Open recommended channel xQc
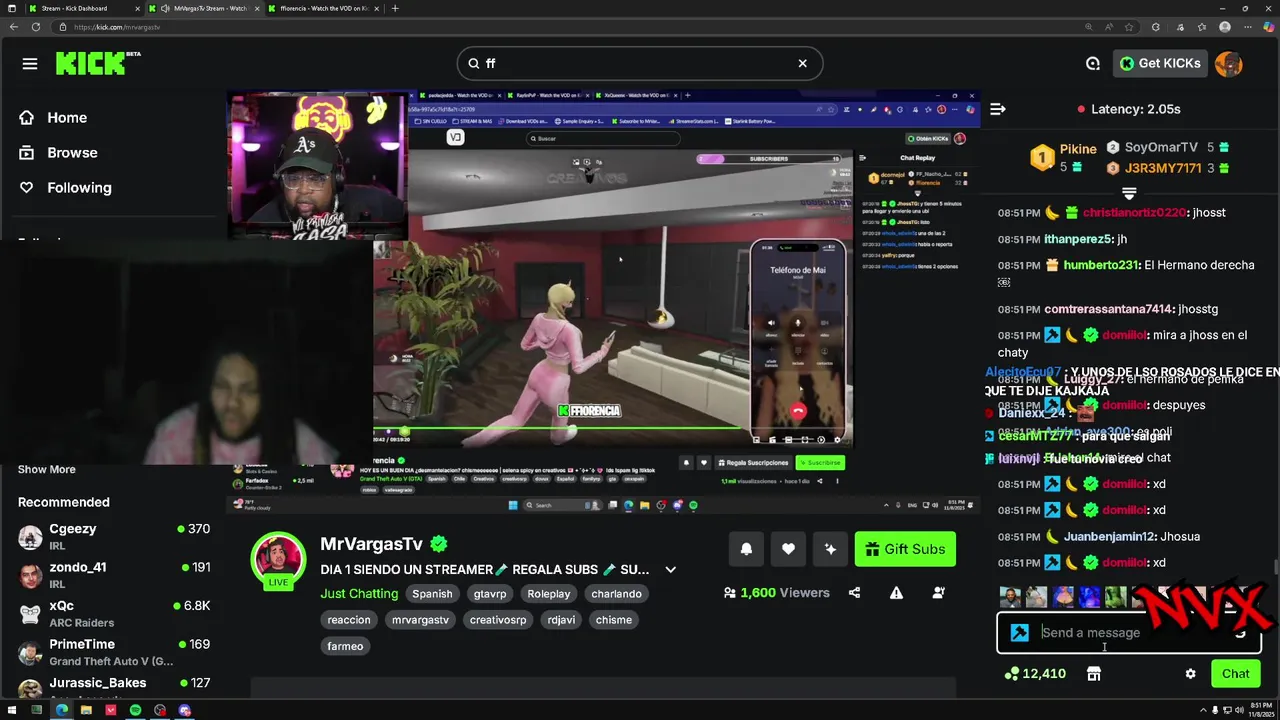Viewport: 1280px width, 720px height. [114, 613]
